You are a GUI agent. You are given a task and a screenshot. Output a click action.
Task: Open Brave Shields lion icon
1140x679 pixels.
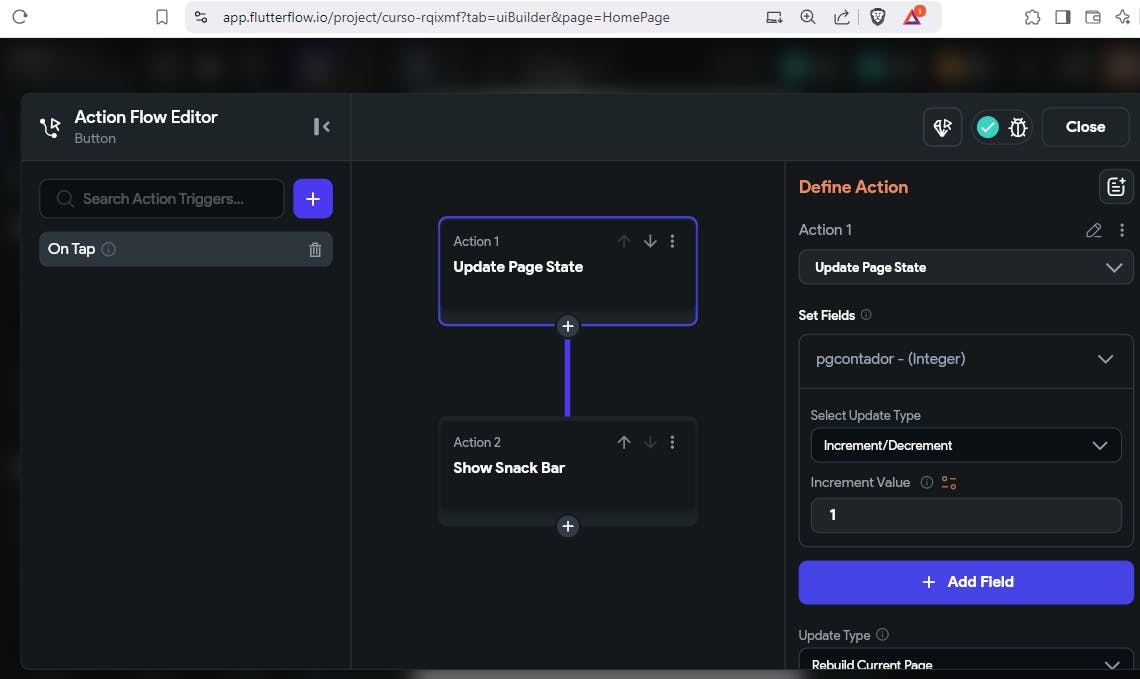[878, 17]
